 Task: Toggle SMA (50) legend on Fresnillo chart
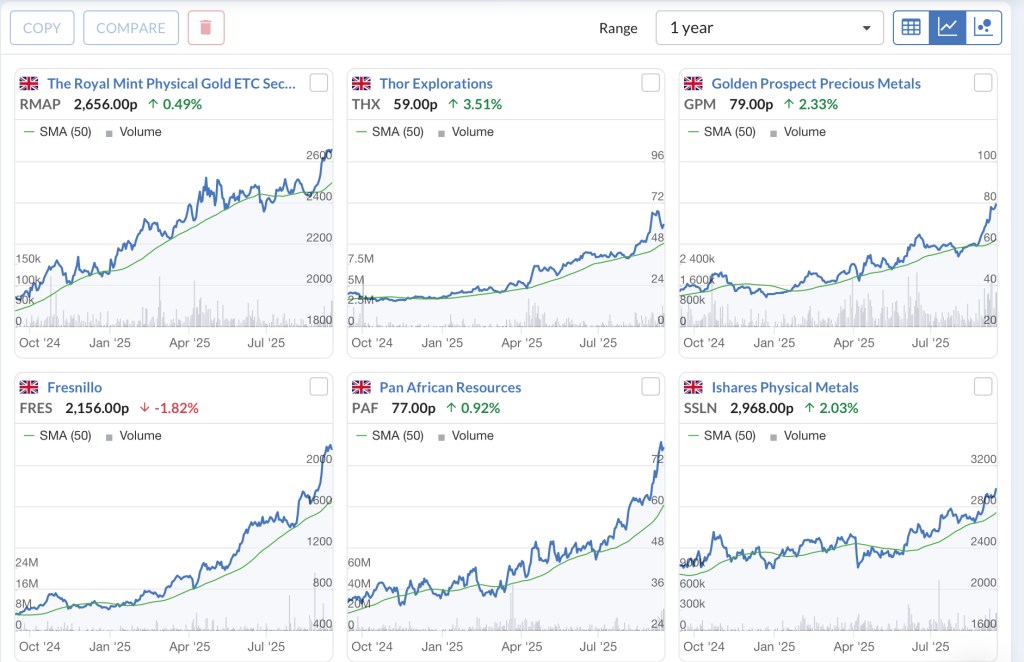click(x=64, y=436)
